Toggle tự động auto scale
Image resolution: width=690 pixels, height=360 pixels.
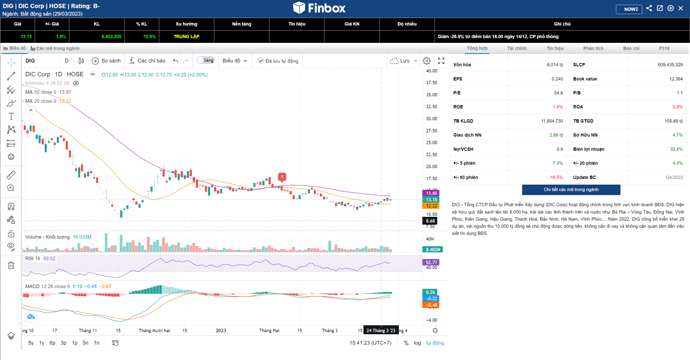(x=435, y=343)
